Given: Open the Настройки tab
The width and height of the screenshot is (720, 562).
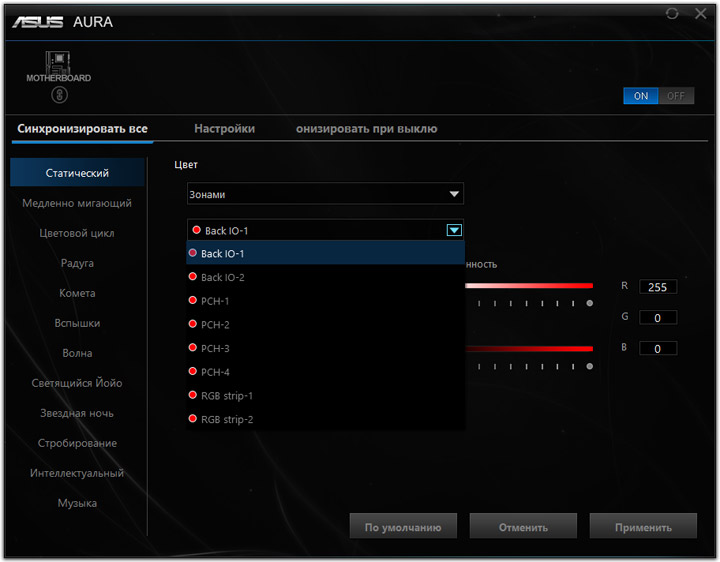Looking at the screenshot, I should (x=225, y=129).
